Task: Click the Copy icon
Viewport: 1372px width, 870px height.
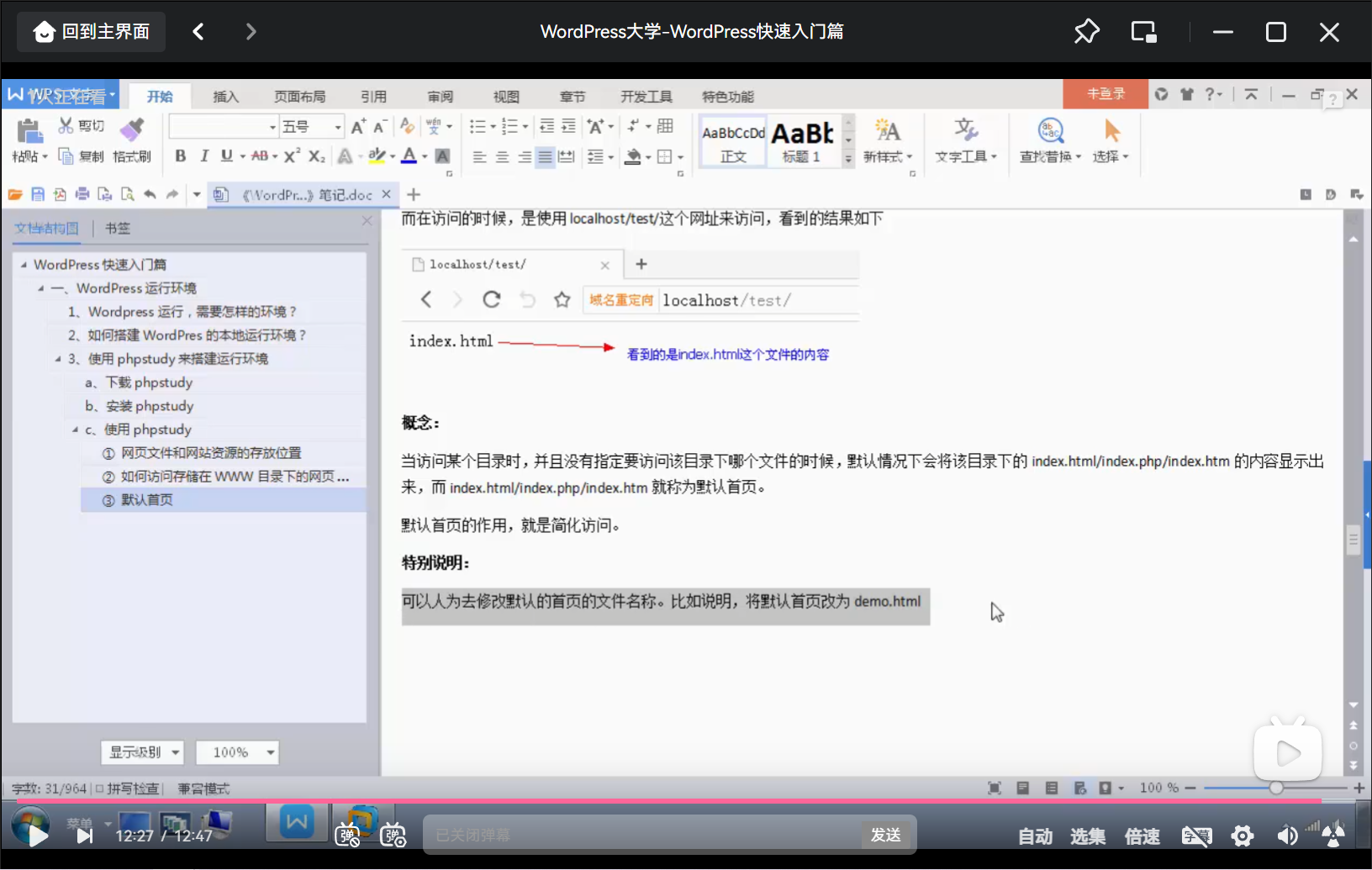Action: 66,156
